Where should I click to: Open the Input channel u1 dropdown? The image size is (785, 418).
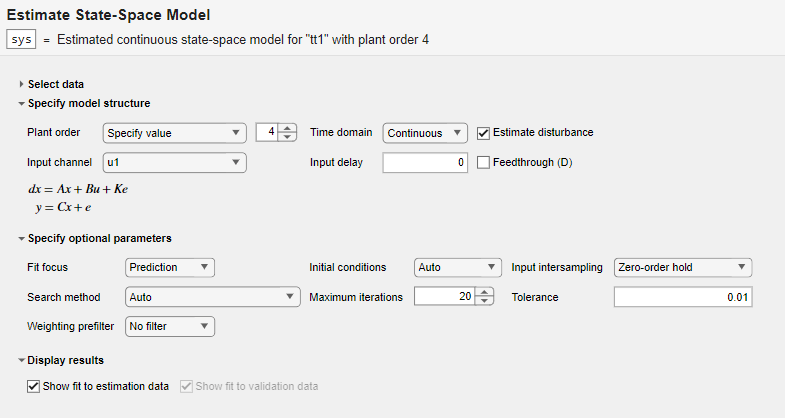pyautogui.click(x=174, y=162)
